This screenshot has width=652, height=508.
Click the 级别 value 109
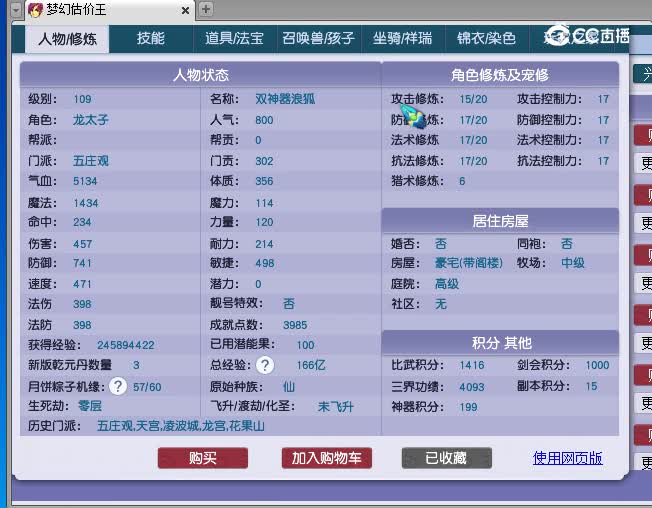point(82,99)
